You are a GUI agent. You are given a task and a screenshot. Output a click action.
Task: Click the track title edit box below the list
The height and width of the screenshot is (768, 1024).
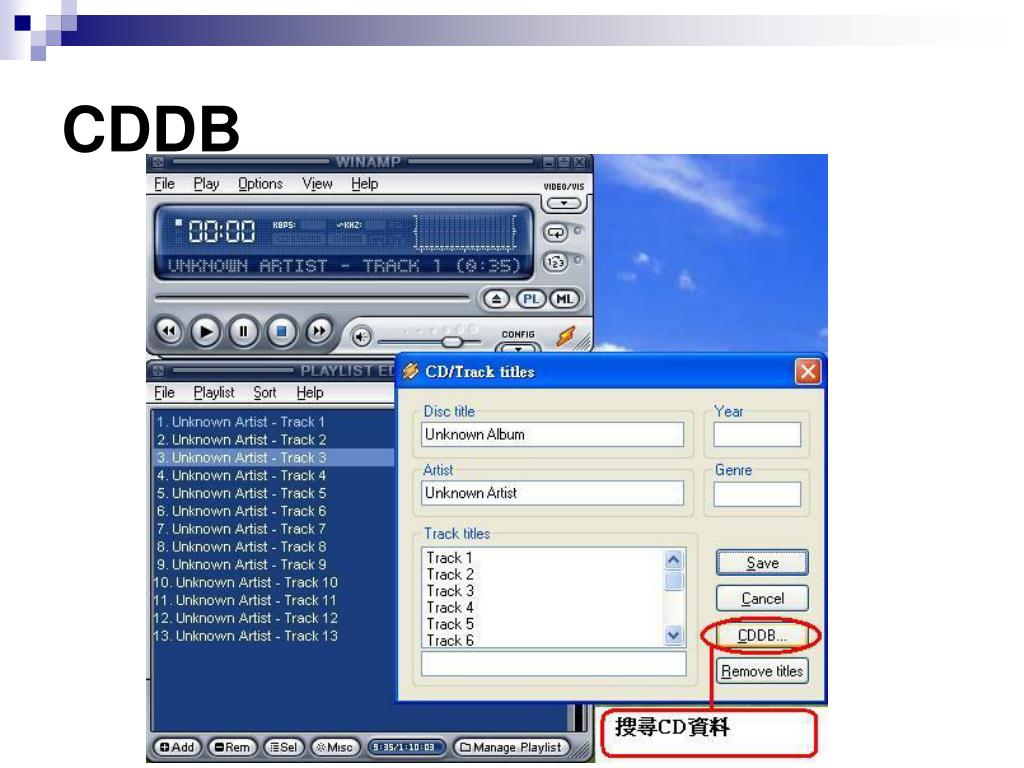click(554, 664)
